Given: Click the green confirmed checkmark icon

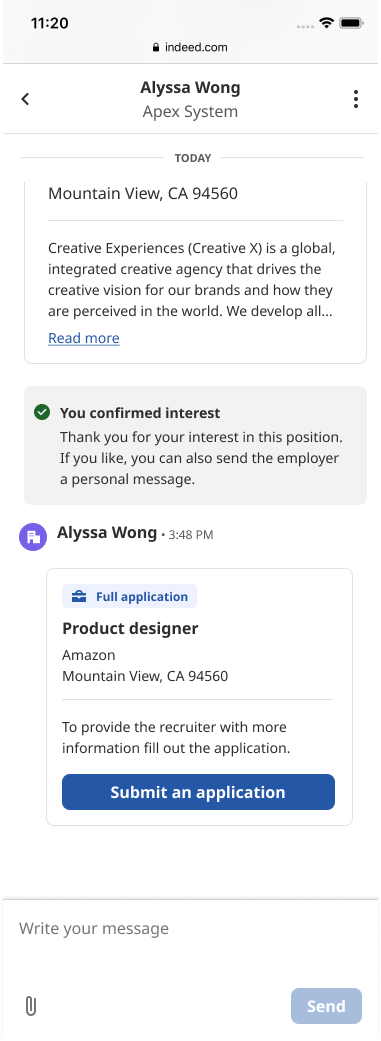Looking at the screenshot, I should [x=42, y=412].
